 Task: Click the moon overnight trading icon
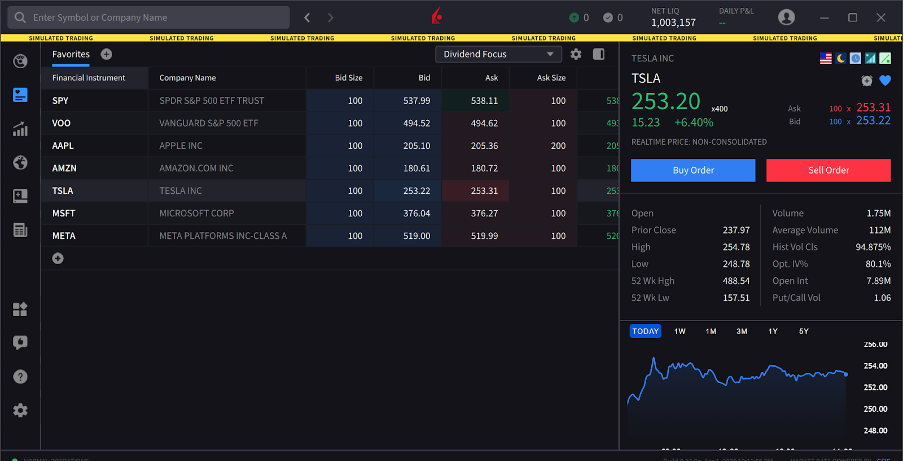pyautogui.click(x=841, y=58)
